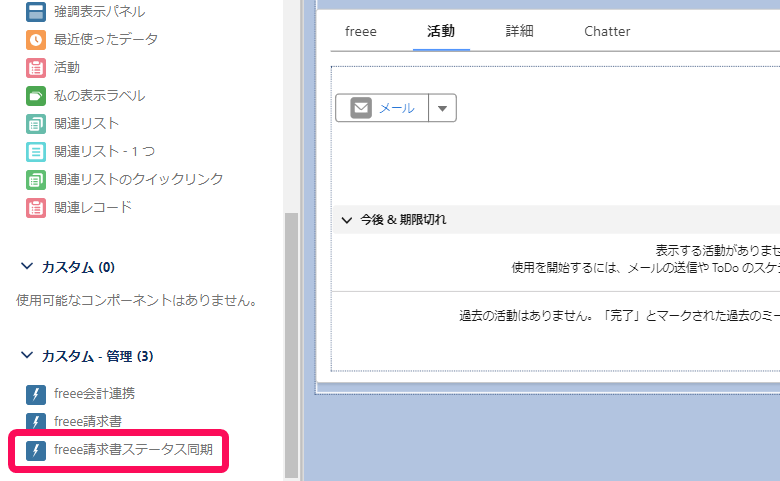780x481 pixels.
Task: Switch to the Chatter tab
Action: [607, 31]
